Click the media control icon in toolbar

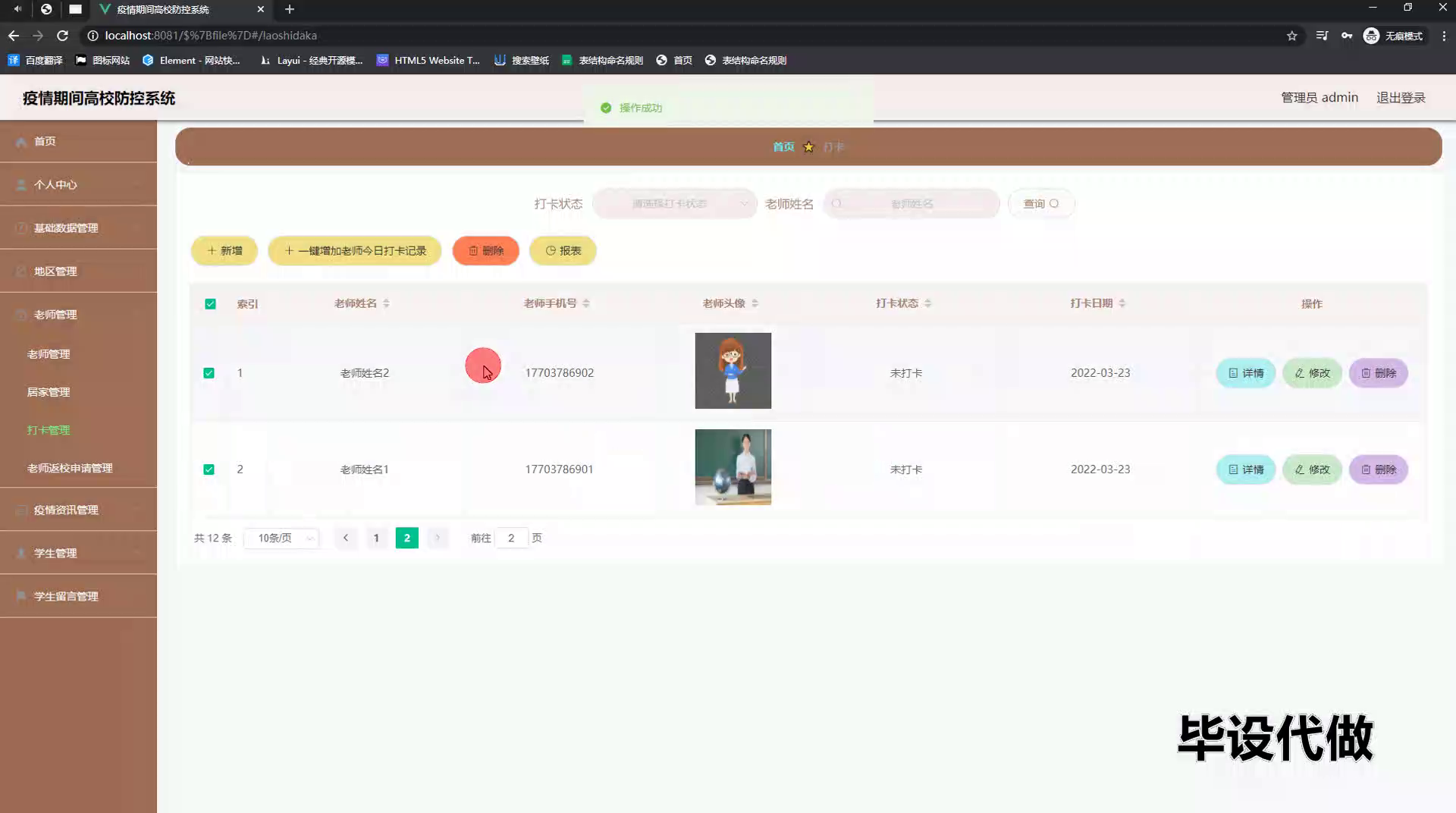pos(1322,36)
